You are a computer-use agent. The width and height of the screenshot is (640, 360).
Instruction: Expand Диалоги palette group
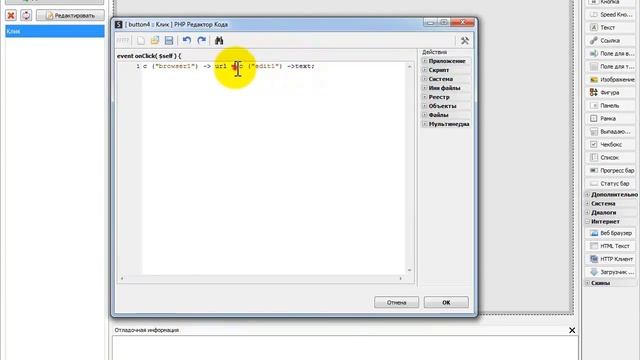point(588,212)
